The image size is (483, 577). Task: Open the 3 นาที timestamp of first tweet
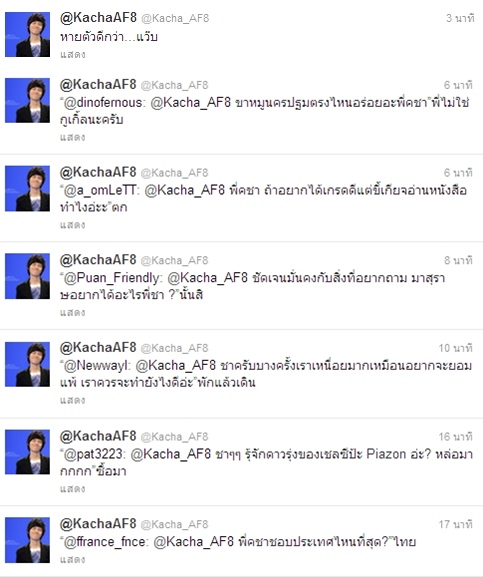[x=460, y=18]
